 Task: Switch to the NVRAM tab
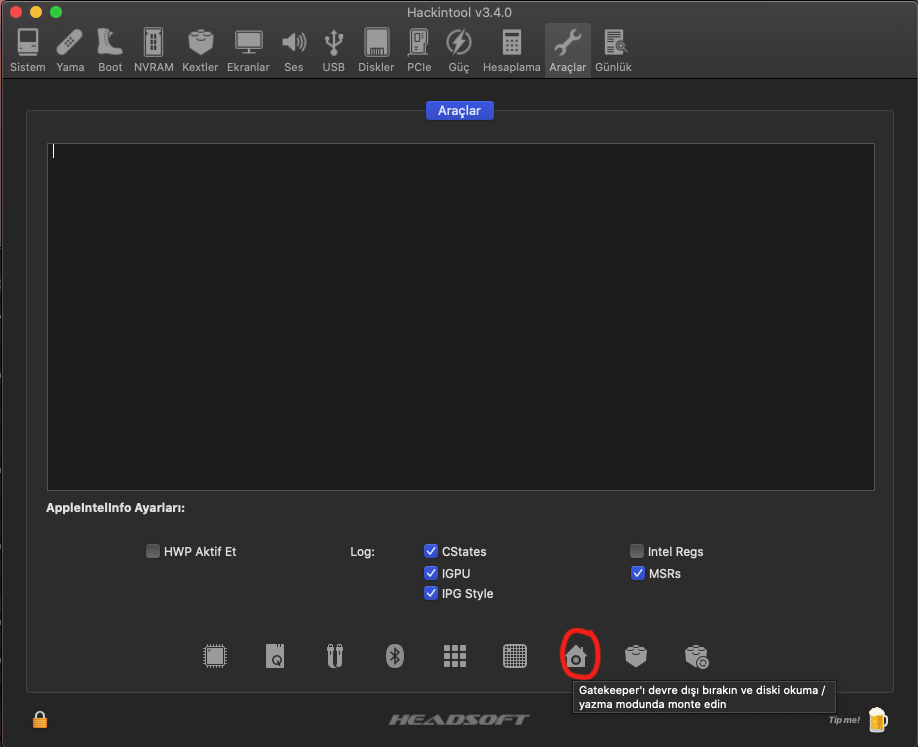pyautogui.click(x=153, y=50)
